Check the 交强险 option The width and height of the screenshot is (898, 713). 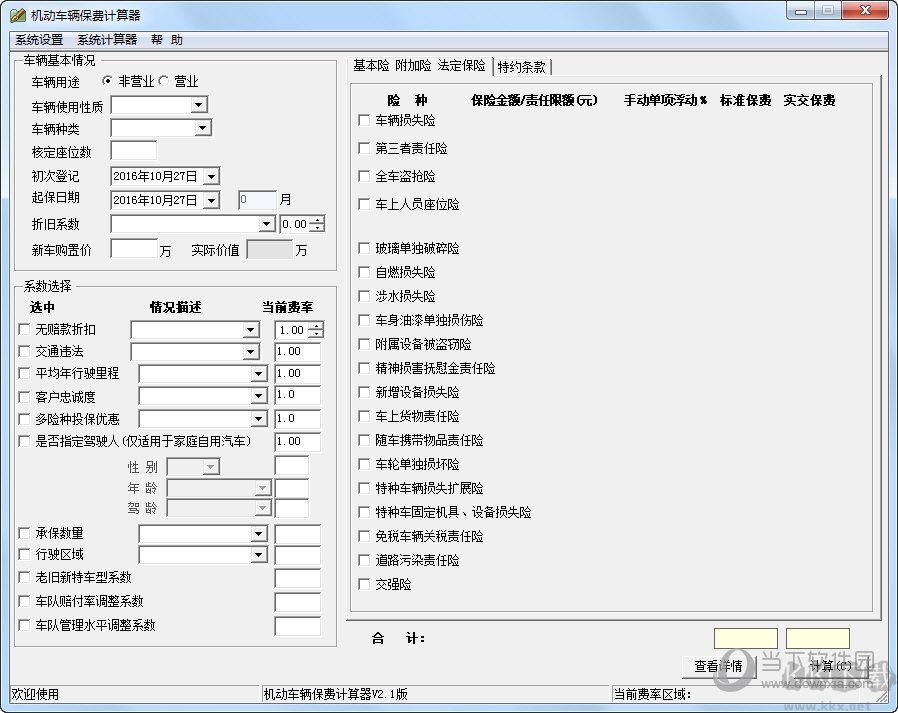[364, 584]
